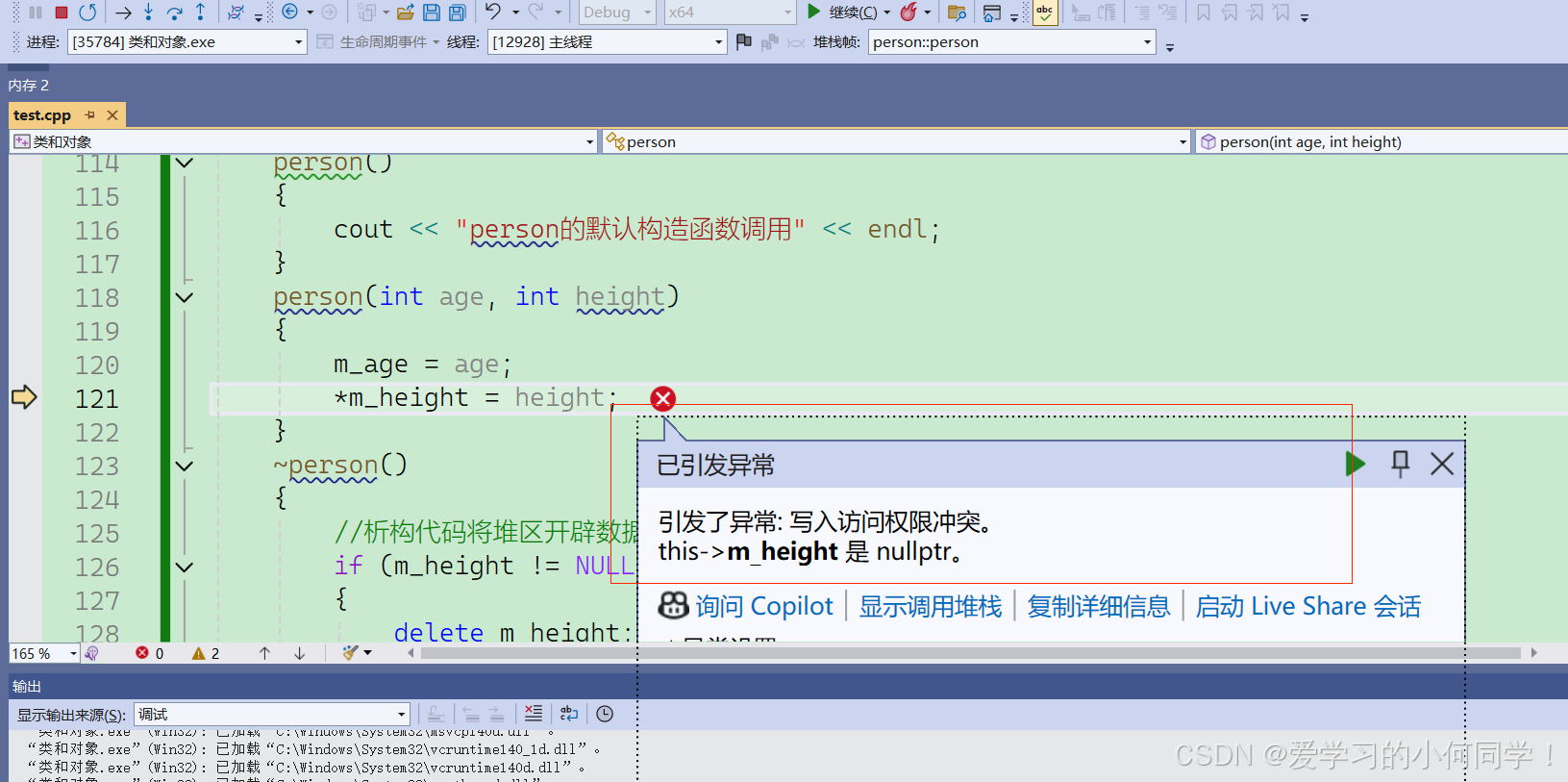Open the x64 platform dropdown

[730, 13]
